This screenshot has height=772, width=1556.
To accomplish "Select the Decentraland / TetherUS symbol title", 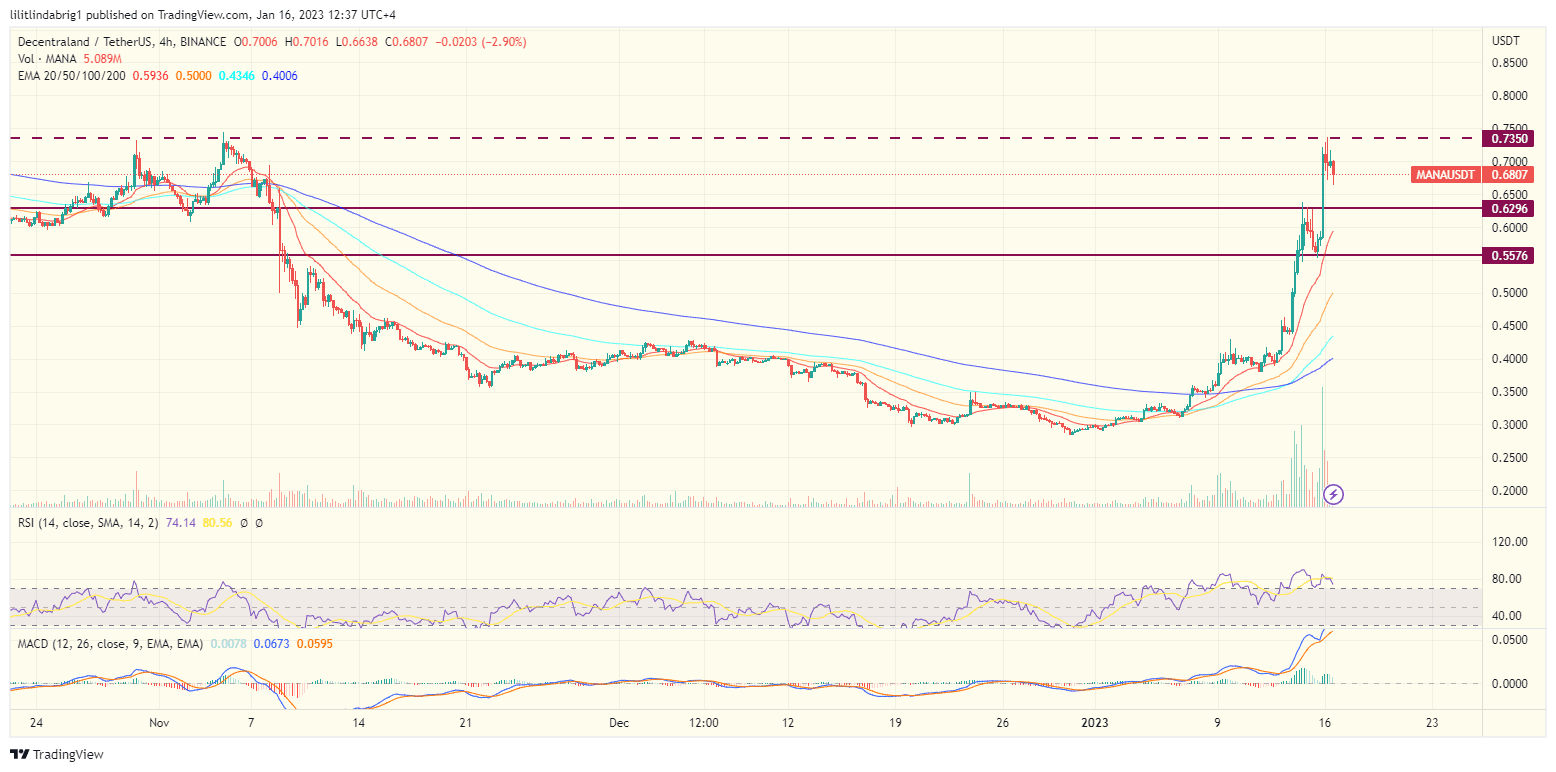I will point(85,42).
